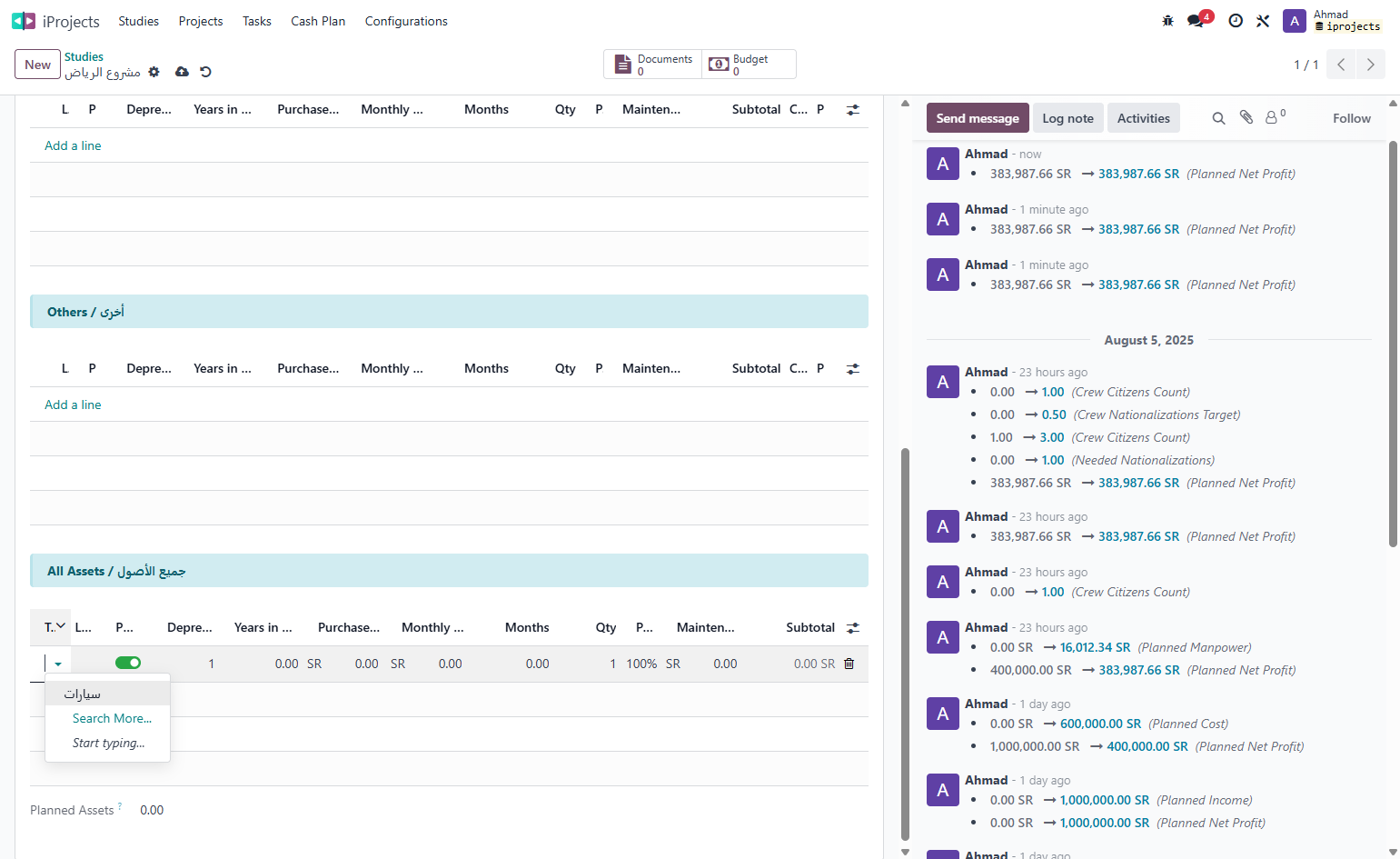Open column settings for the top table
The height and width of the screenshot is (859, 1400).
pos(853,109)
